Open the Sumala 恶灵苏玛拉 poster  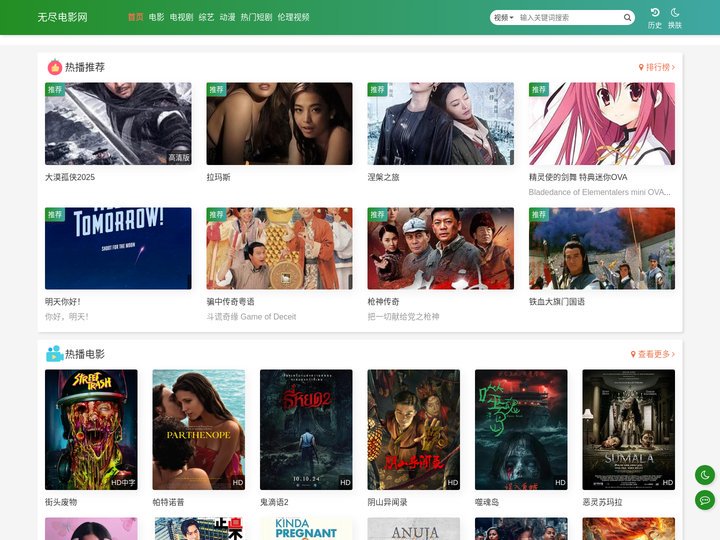click(x=629, y=429)
